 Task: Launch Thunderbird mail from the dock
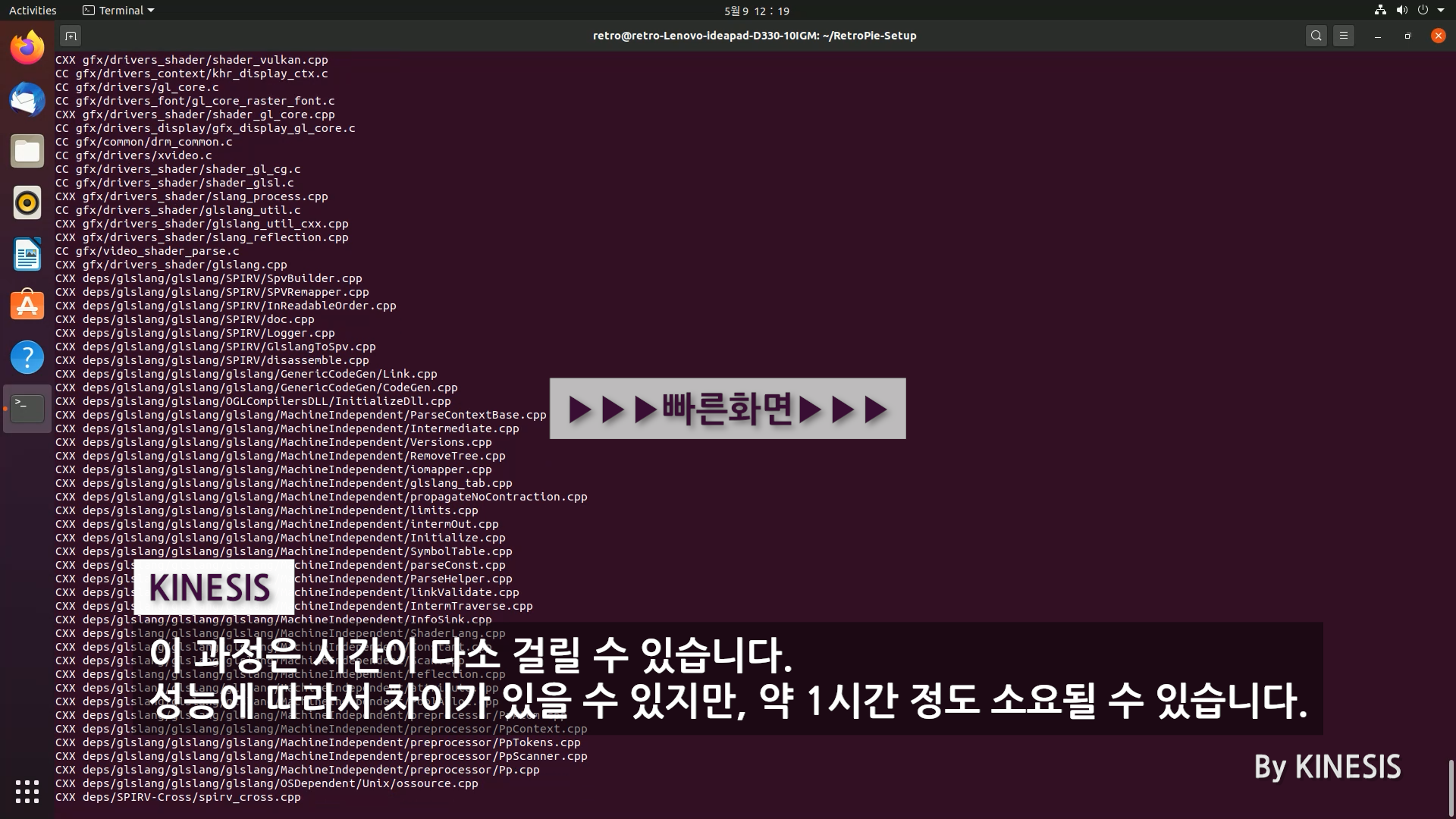[27, 100]
